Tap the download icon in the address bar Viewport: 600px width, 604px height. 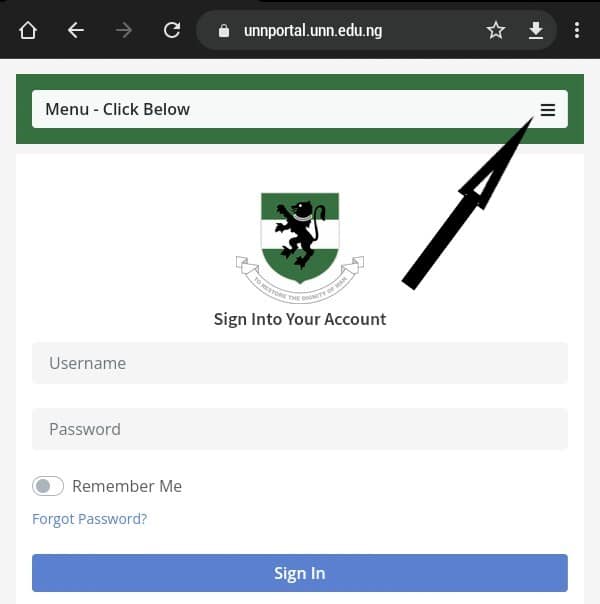point(536,30)
